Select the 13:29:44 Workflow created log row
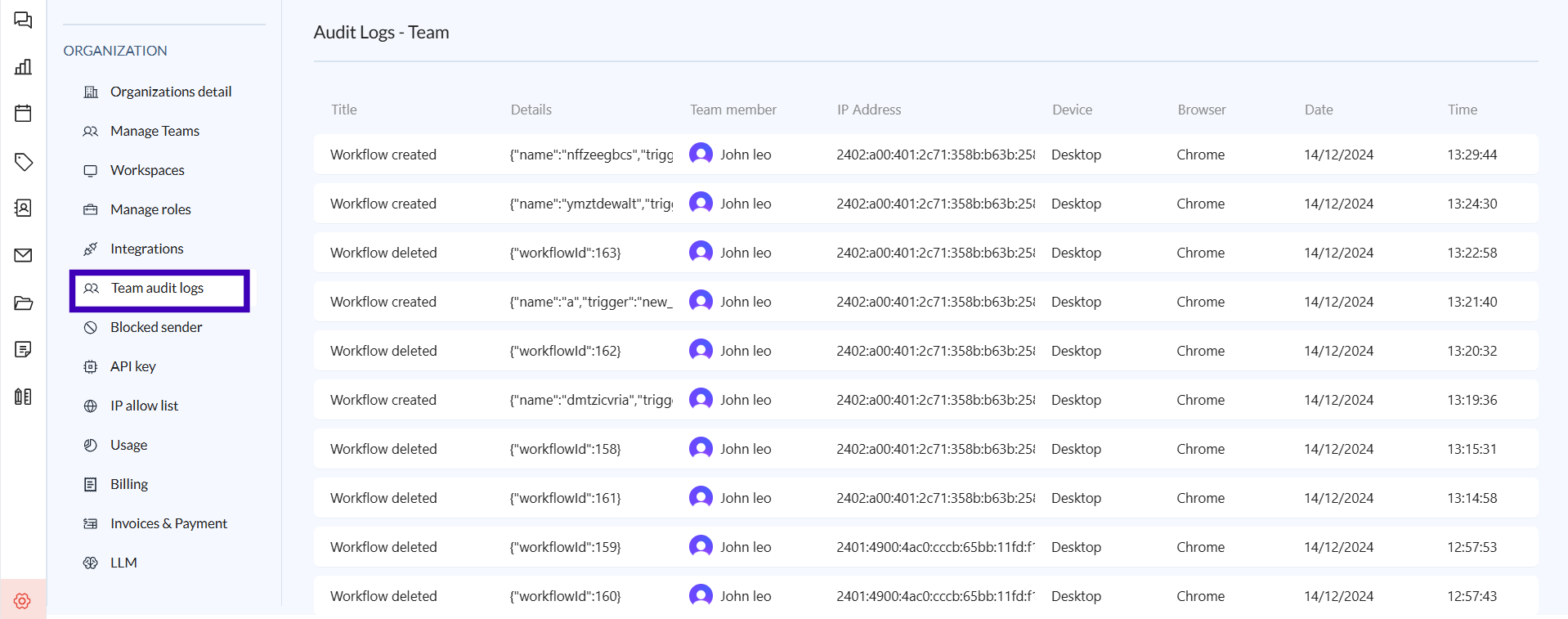This screenshot has width=1568, height=619. [925, 155]
